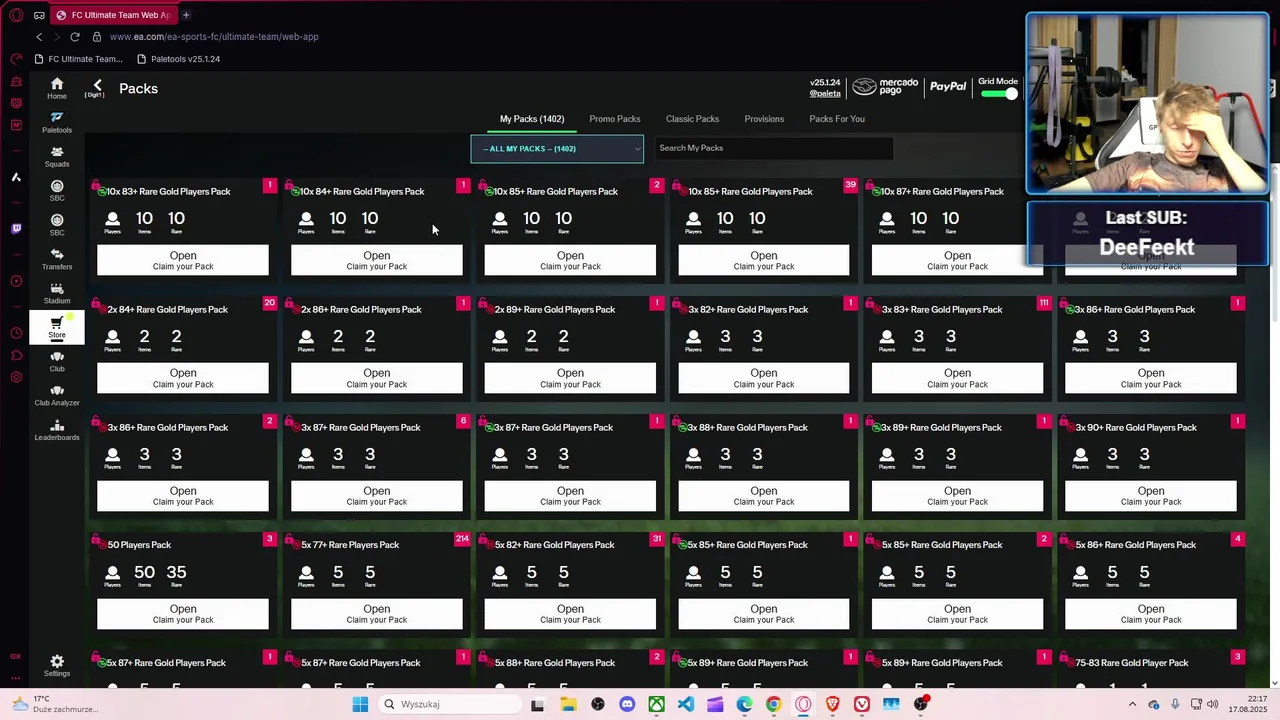Switch to Classic Packs tab
The height and width of the screenshot is (720, 1280).
[x=692, y=119]
